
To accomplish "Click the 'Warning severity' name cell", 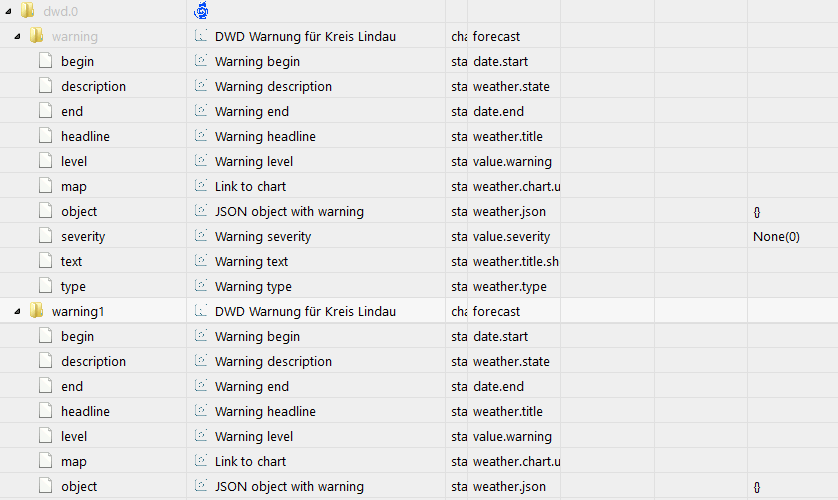I will pyautogui.click(x=263, y=237).
